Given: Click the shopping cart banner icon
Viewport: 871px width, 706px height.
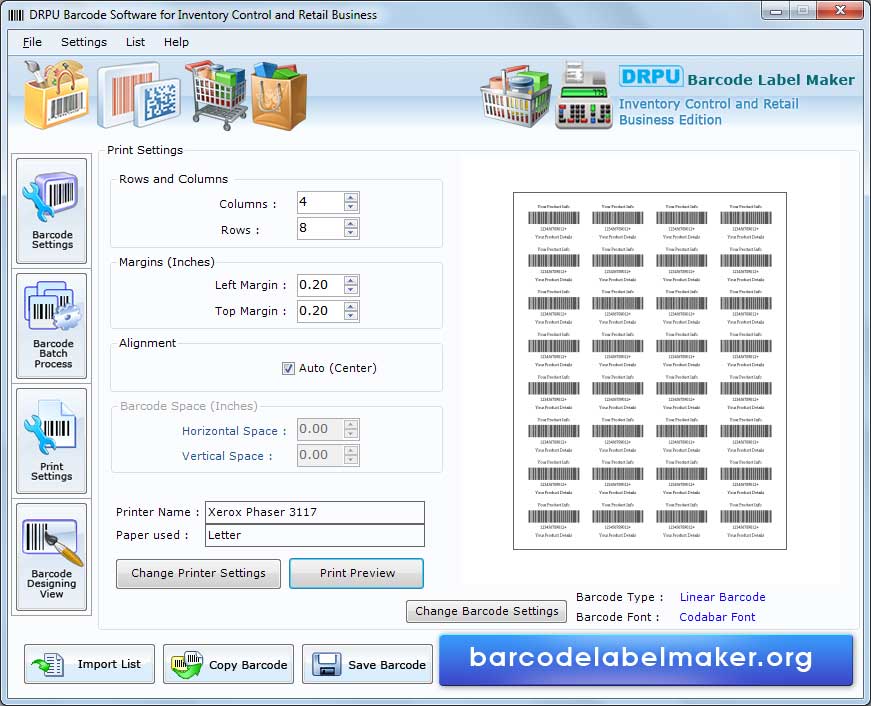Looking at the screenshot, I should coord(217,94).
